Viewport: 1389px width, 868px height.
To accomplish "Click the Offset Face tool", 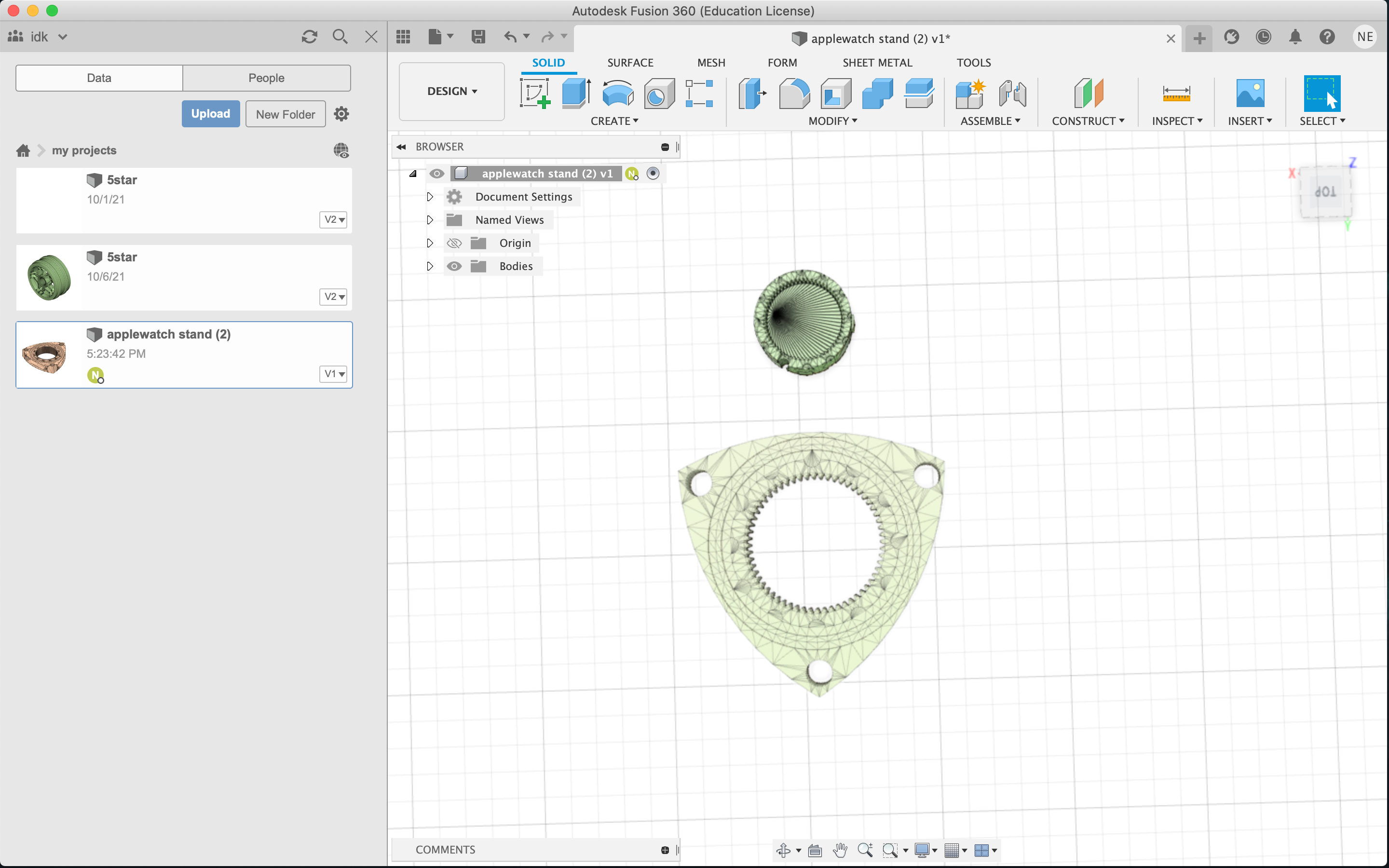I will click(919, 94).
